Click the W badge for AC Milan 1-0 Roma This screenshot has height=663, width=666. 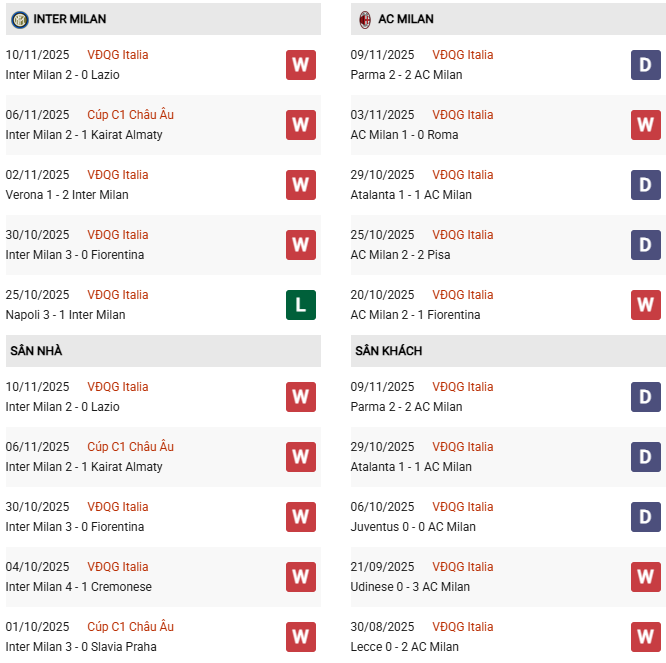coord(646,125)
